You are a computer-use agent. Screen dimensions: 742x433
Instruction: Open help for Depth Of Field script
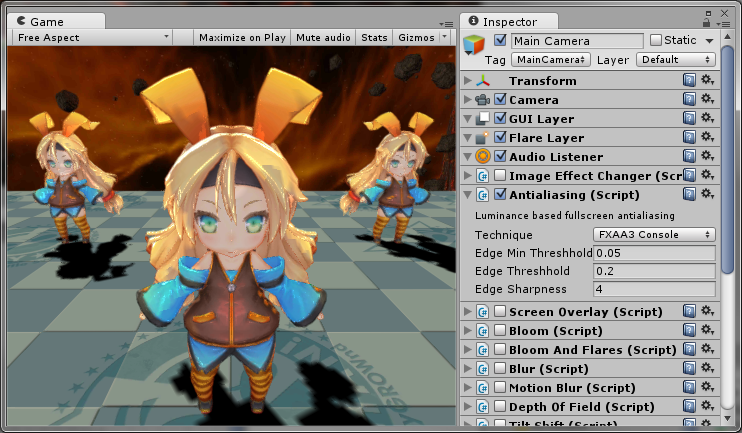point(689,406)
